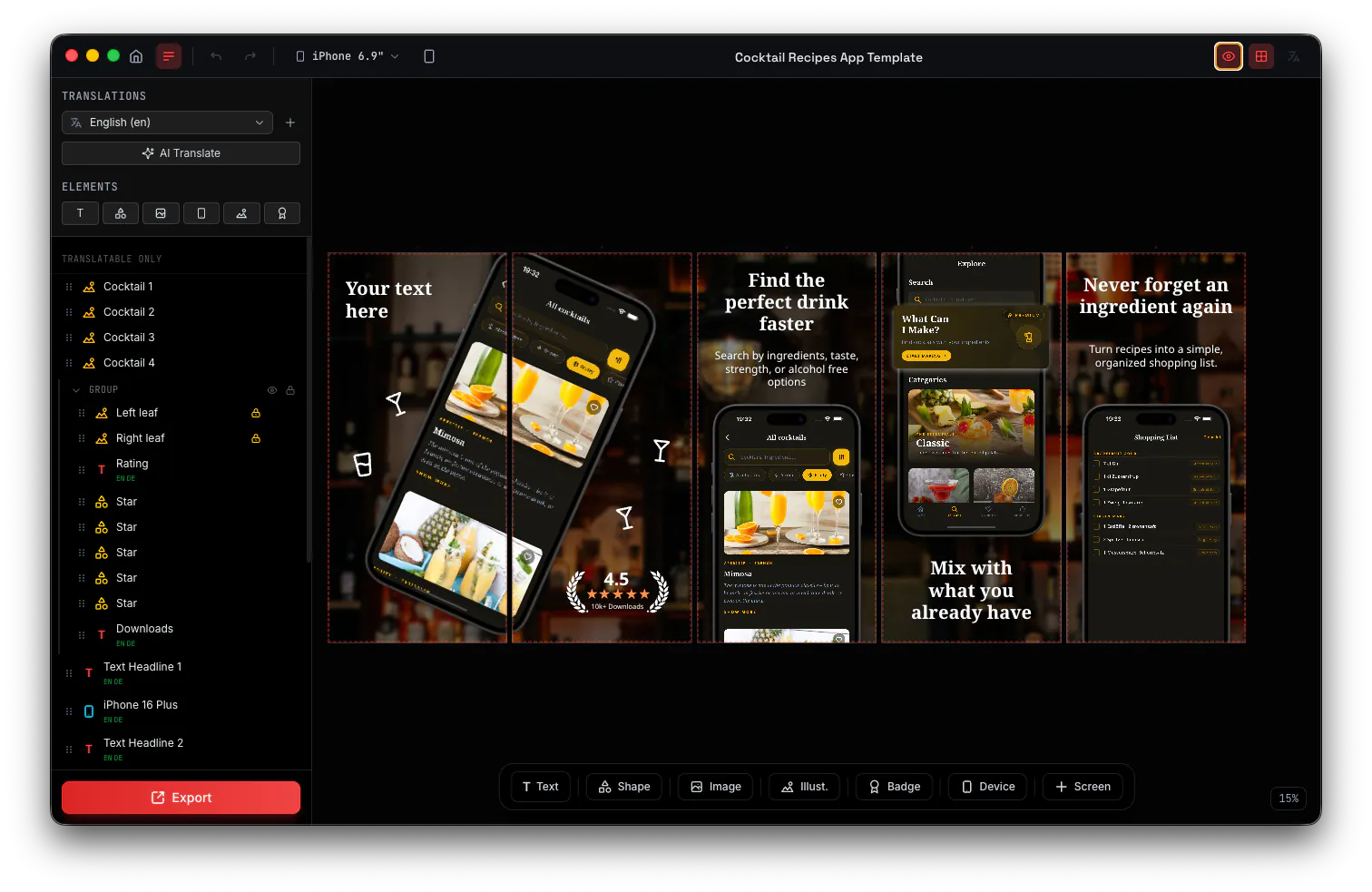Unlock the Right leaf layer lock

pos(256,438)
